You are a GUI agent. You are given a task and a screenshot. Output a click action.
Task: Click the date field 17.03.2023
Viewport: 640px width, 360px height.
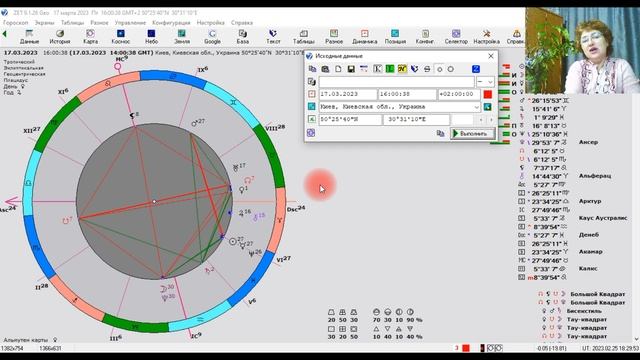click(x=348, y=94)
